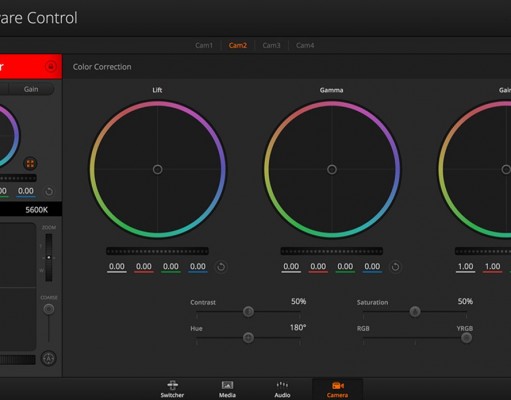
Task: Switch to the Cam1 tab
Action: [x=204, y=45]
